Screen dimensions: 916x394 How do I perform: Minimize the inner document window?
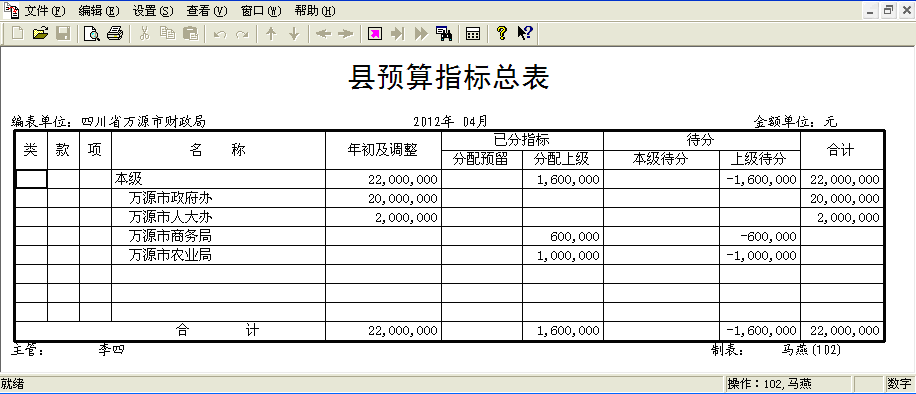(871, 11)
